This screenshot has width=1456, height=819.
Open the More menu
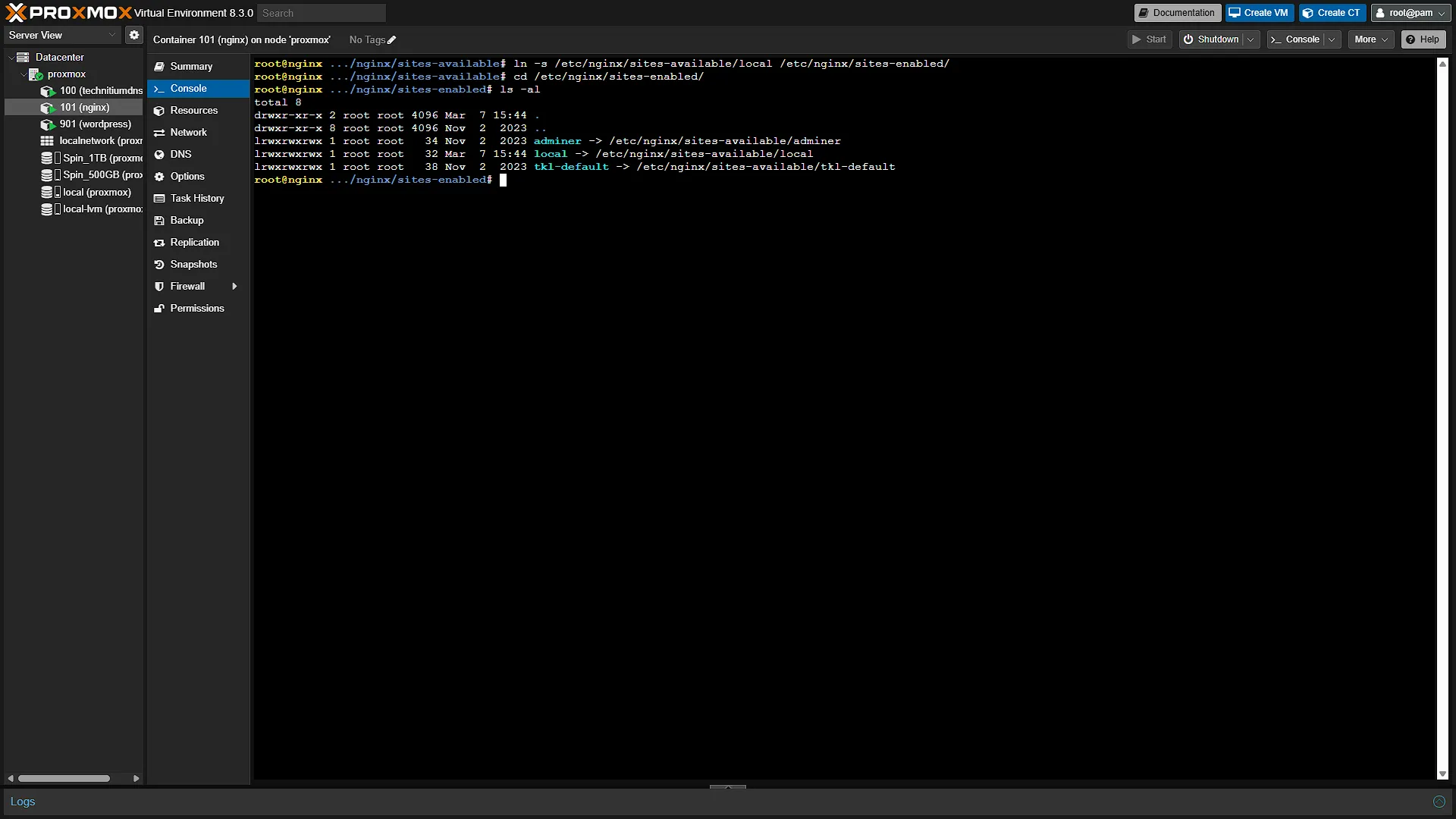click(x=1371, y=39)
